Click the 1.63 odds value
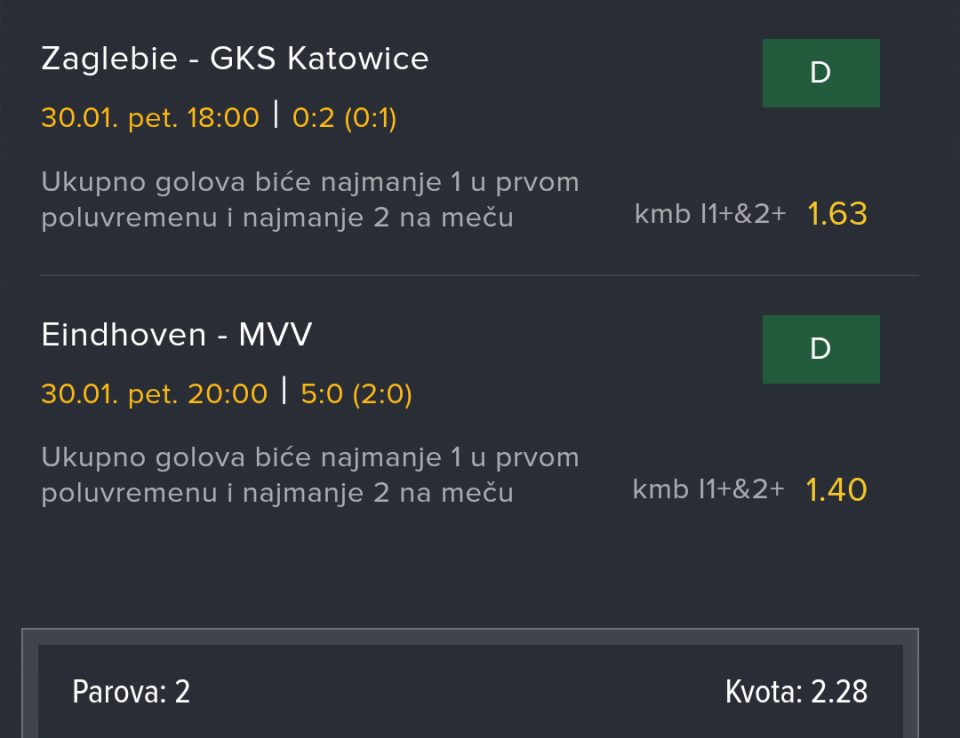 coord(837,214)
